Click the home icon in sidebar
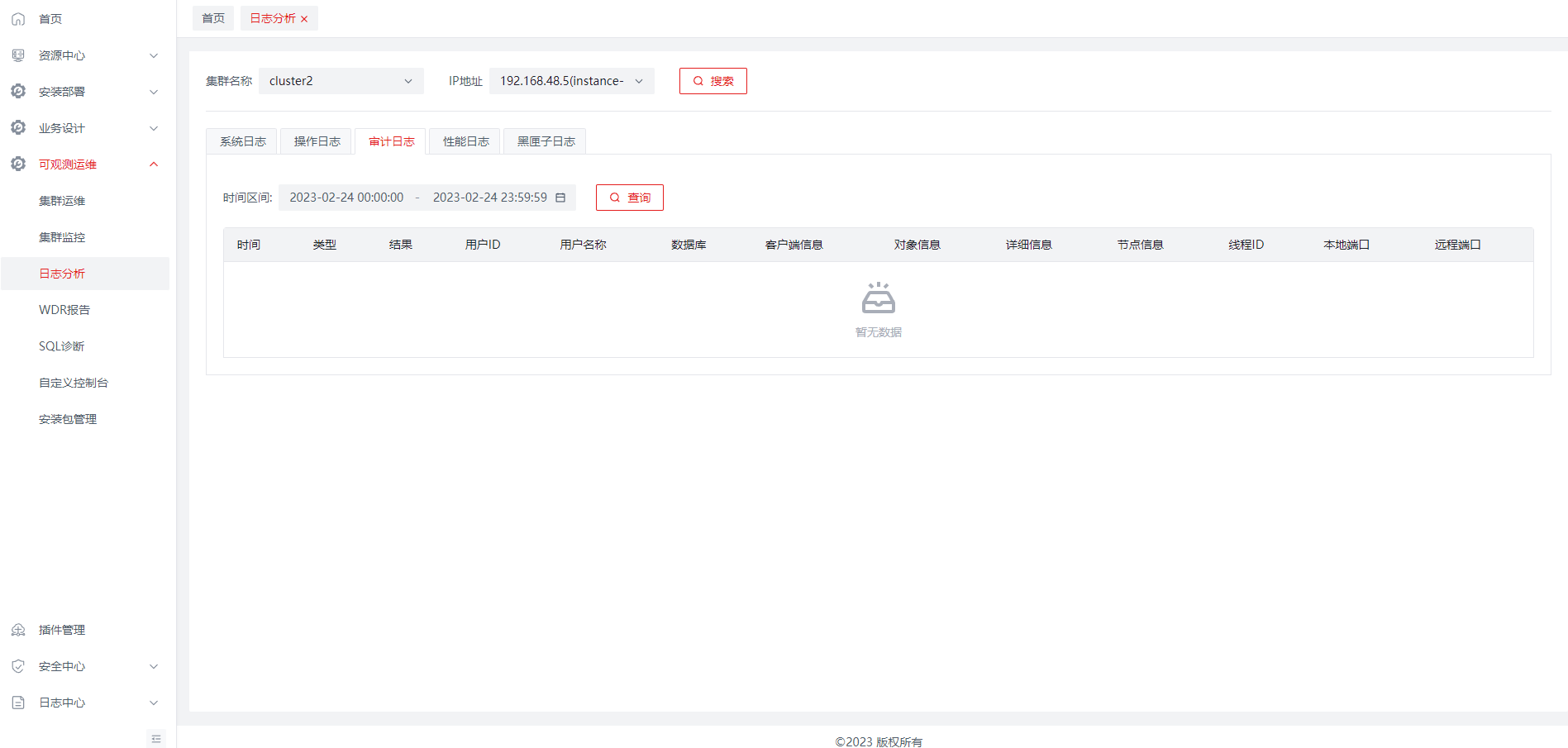This screenshot has height=748, width=1568. (18, 19)
